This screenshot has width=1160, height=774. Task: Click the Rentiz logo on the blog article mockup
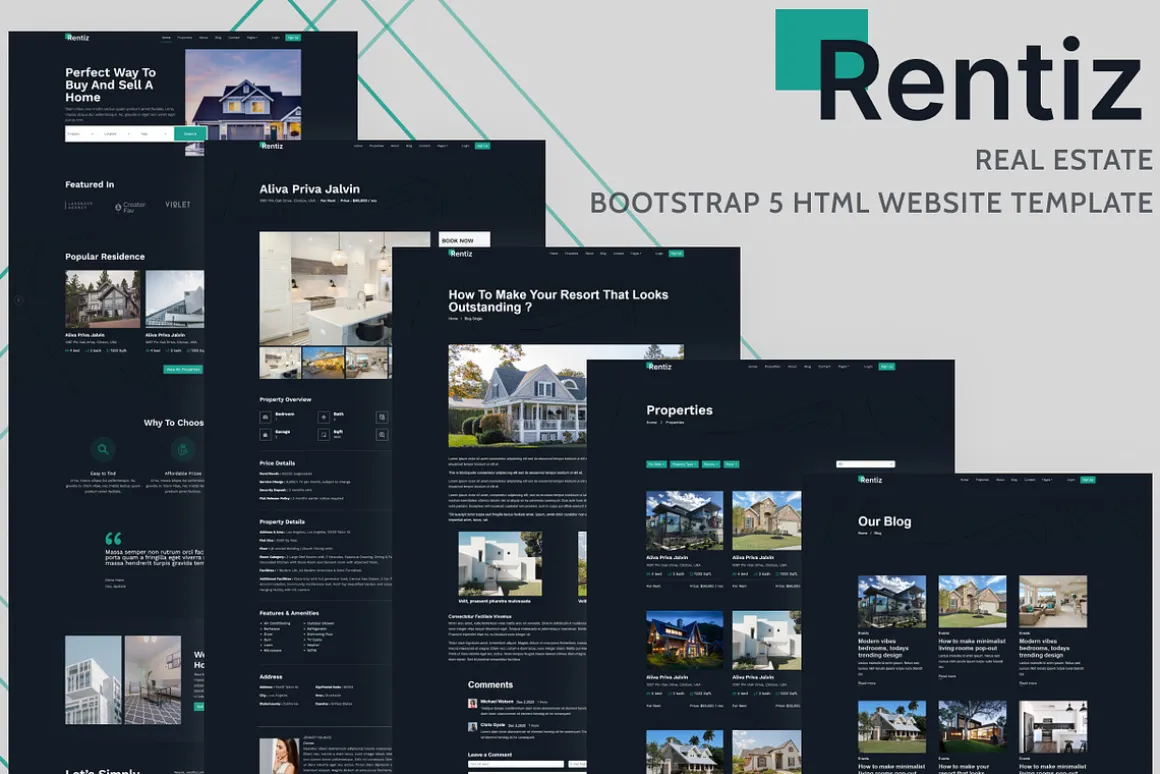tap(461, 253)
